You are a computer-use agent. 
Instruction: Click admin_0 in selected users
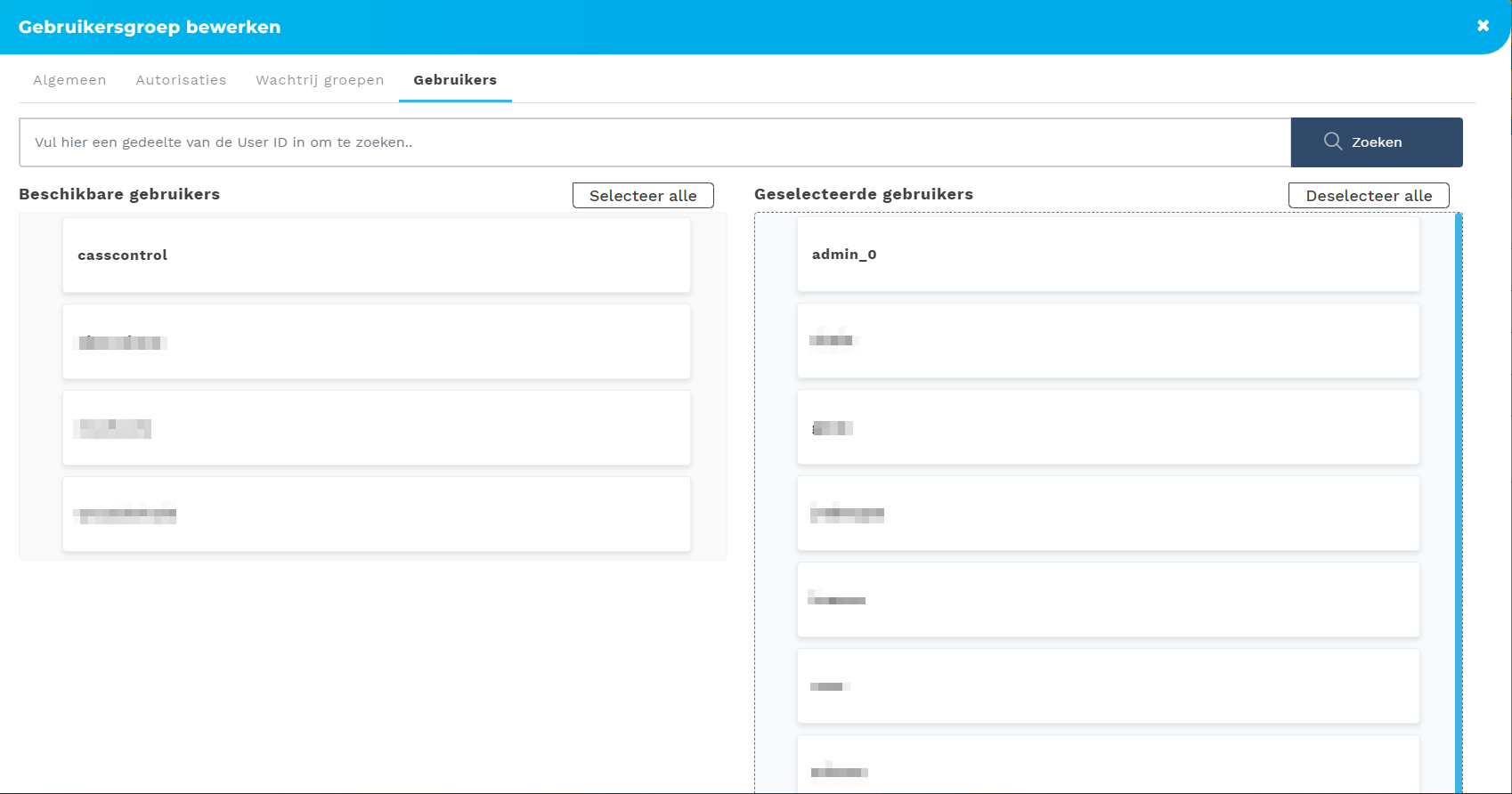(1108, 255)
